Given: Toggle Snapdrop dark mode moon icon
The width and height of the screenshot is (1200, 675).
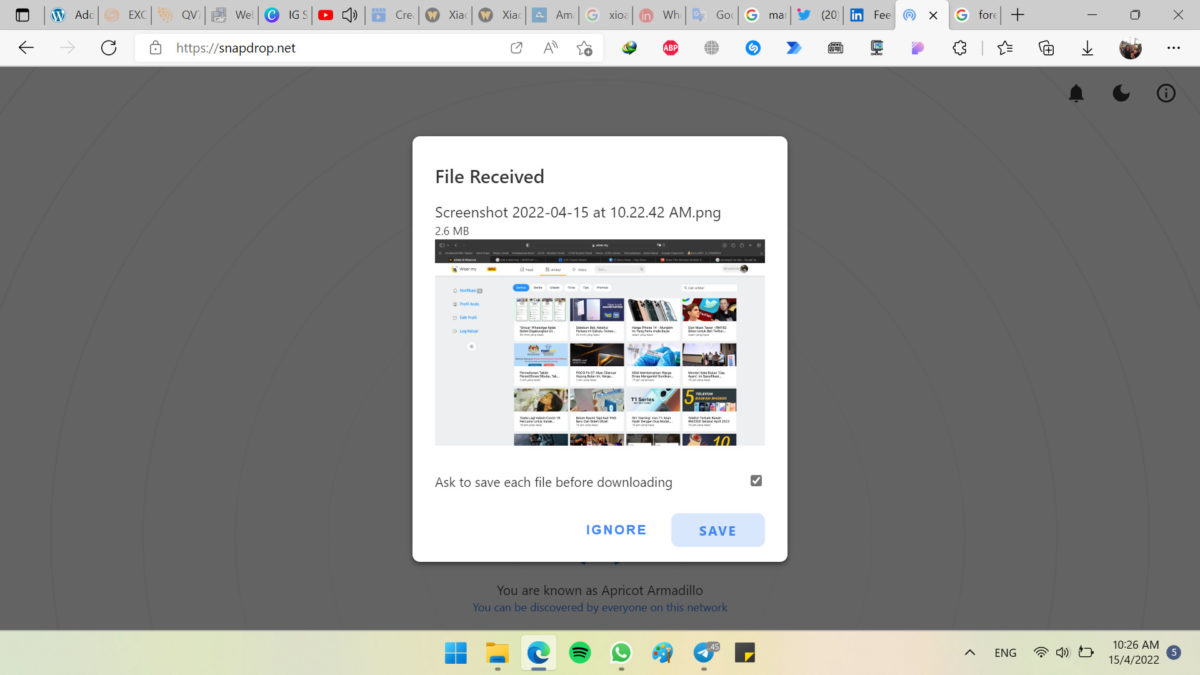Looking at the screenshot, I should coord(1121,93).
